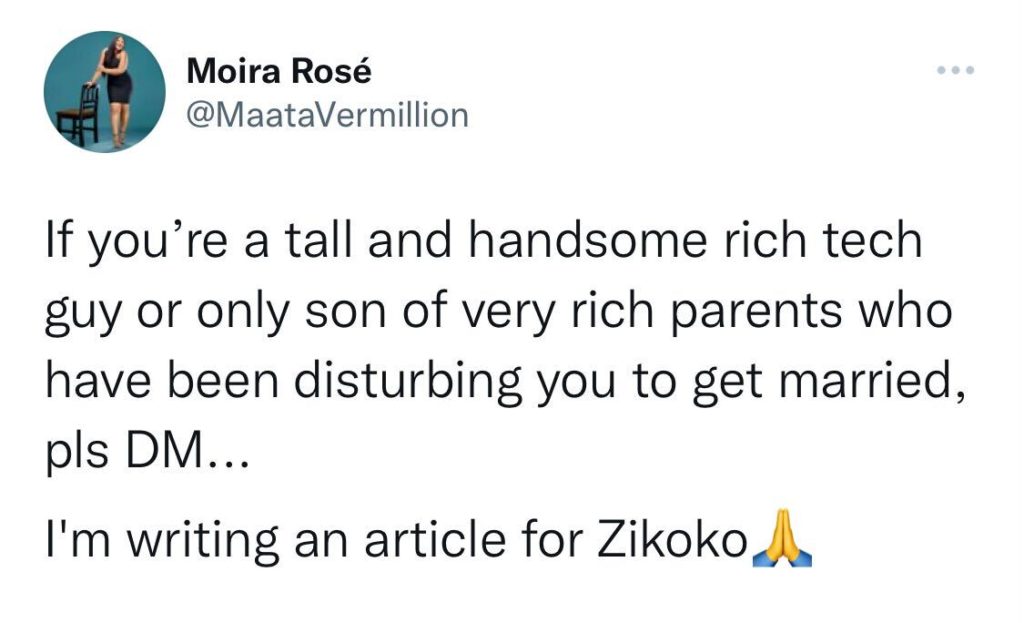Open the @MaataVermillion handle link

(x=328, y=115)
